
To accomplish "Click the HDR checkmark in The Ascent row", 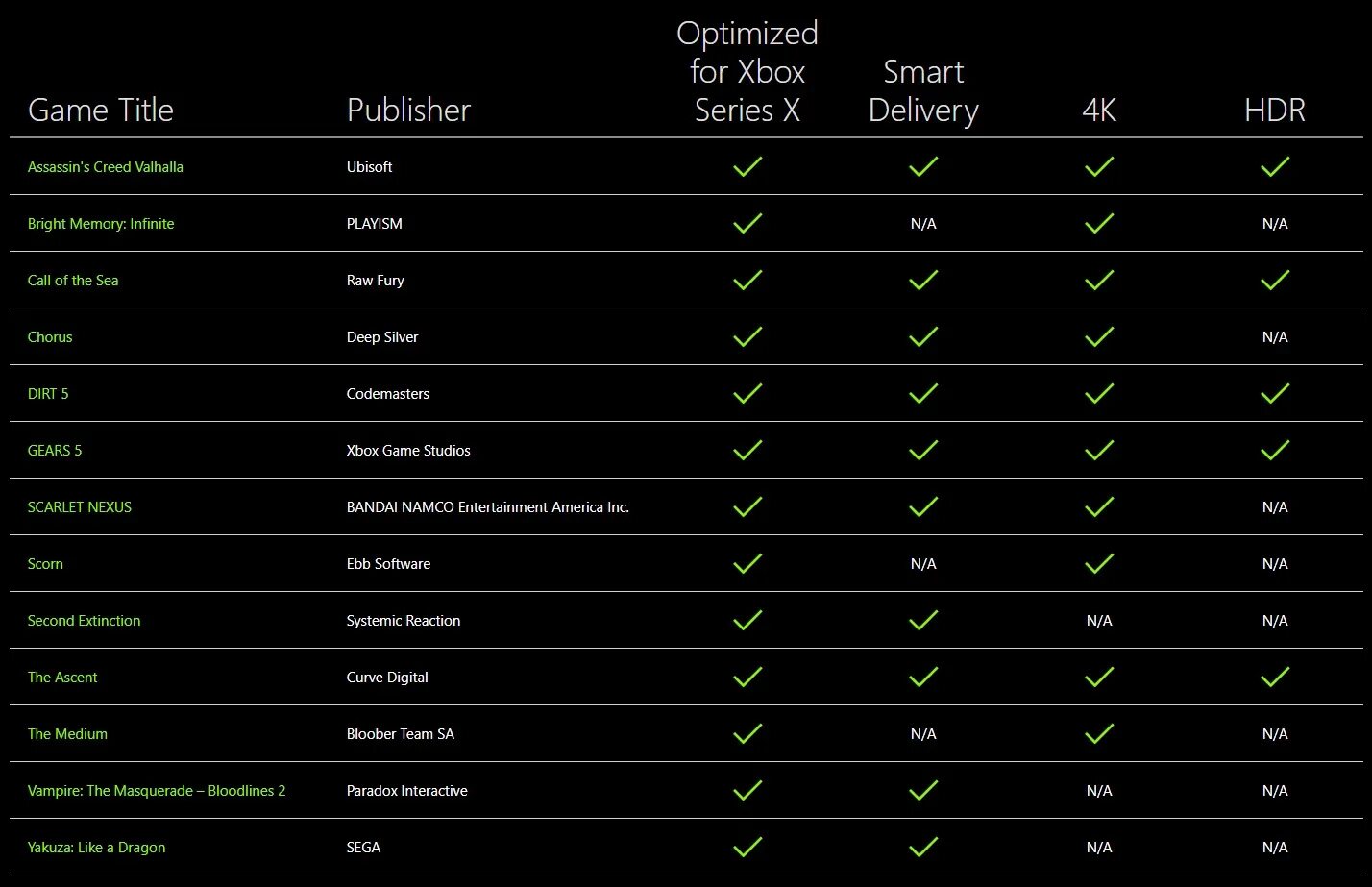I will pos(1275,677).
